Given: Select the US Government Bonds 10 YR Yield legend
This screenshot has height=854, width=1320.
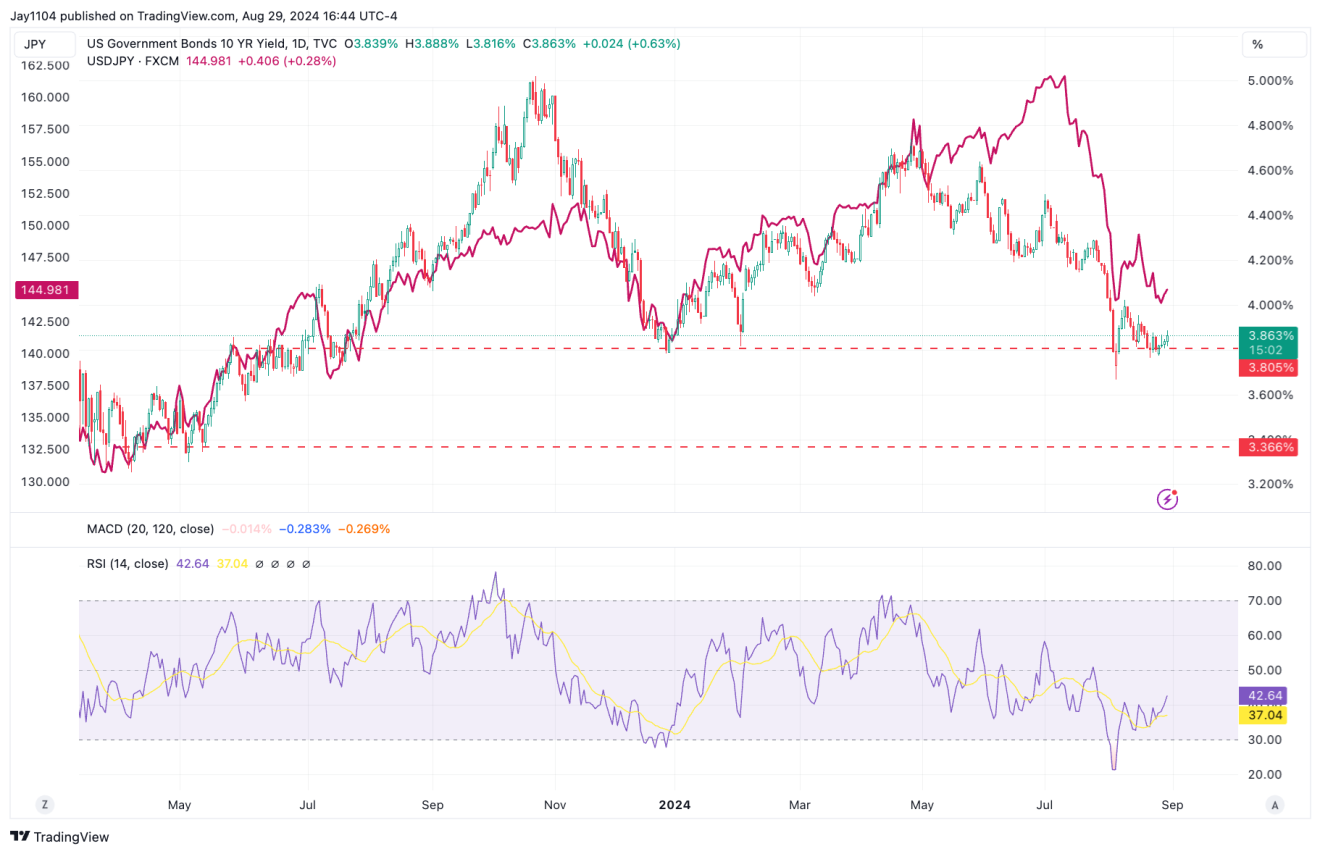Looking at the screenshot, I should point(213,44).
